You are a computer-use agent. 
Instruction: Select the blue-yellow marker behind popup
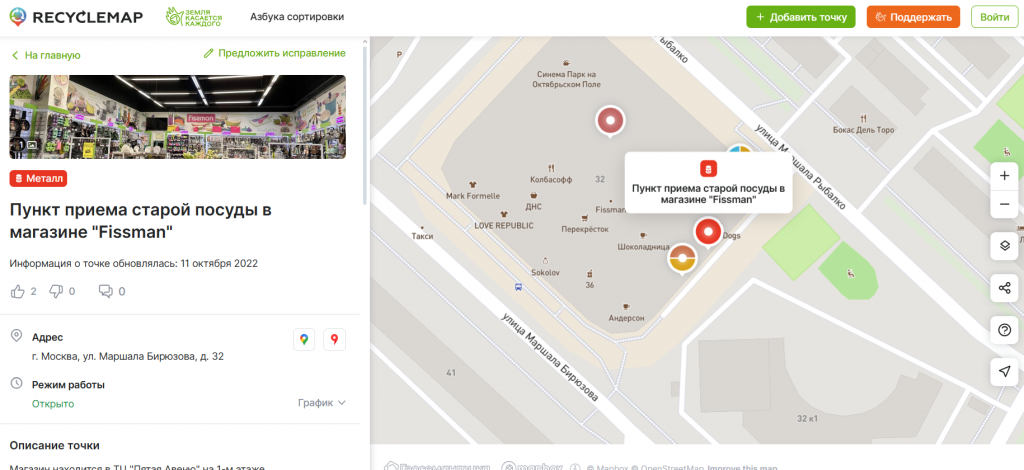coord(740,148)
